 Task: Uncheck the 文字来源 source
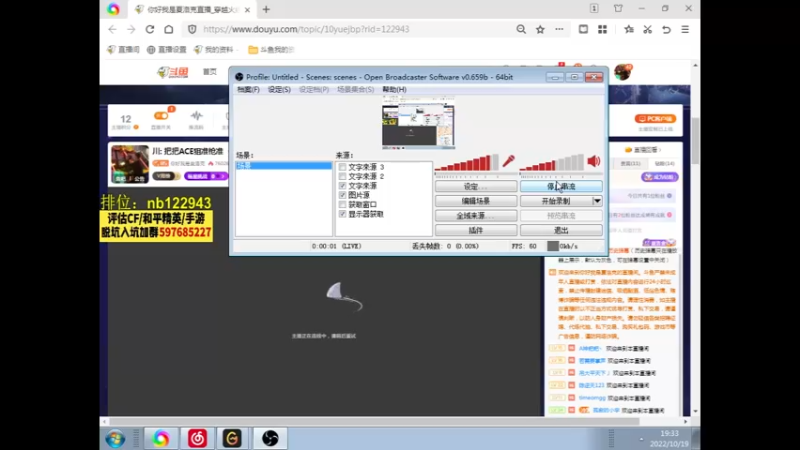tap(342, 186)
